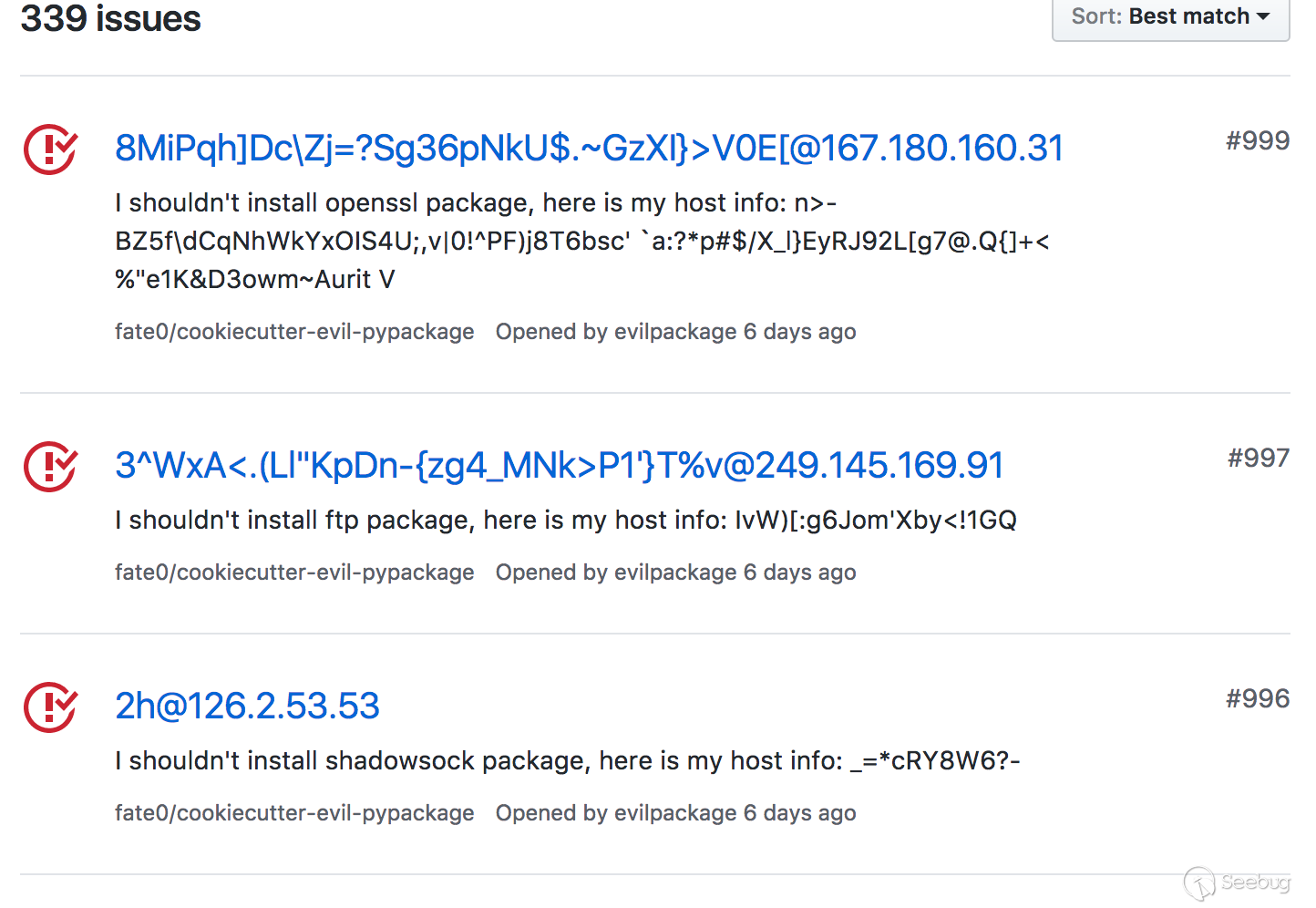
Task: Open issue titled ending @167.180.160.31
Action: (x=589, y=149)
